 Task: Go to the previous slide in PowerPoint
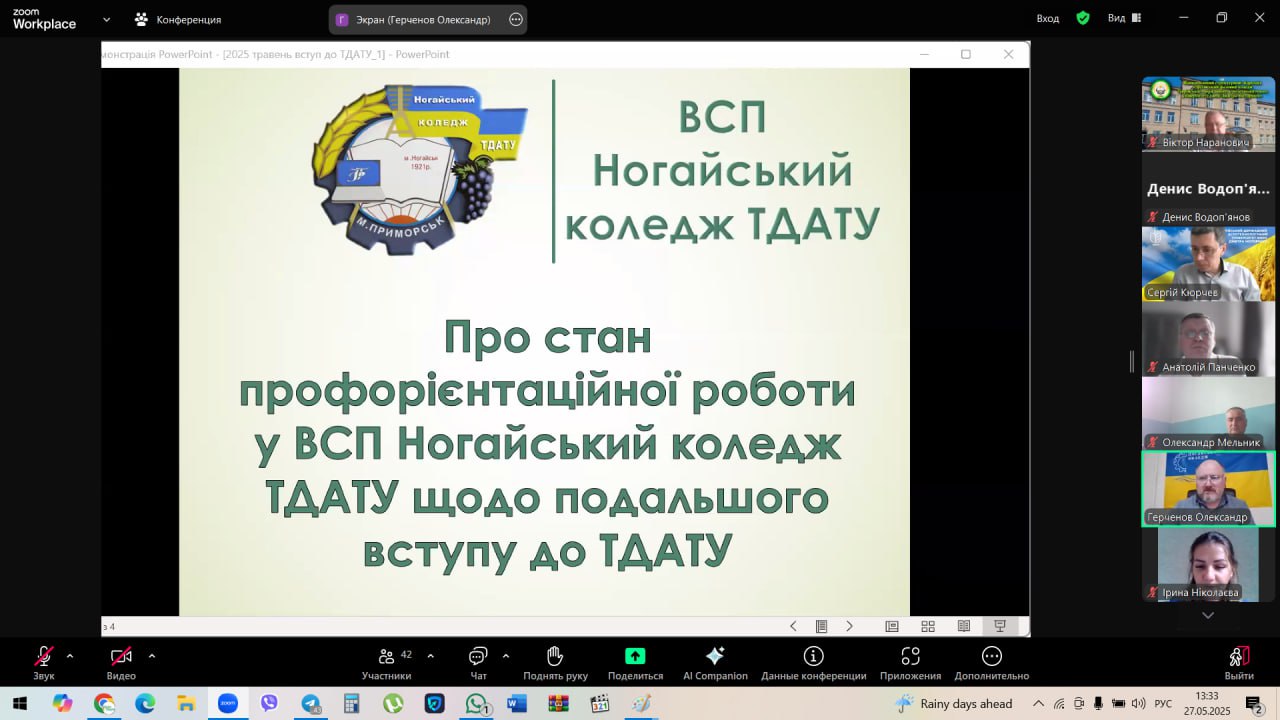coord(793,626)
